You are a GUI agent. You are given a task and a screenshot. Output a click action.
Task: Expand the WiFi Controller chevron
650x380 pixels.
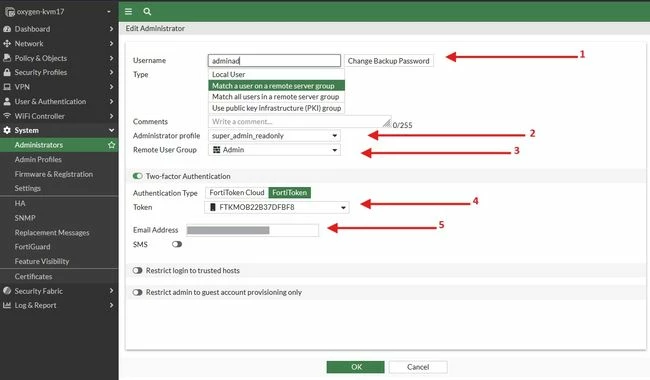coord(111,116)
